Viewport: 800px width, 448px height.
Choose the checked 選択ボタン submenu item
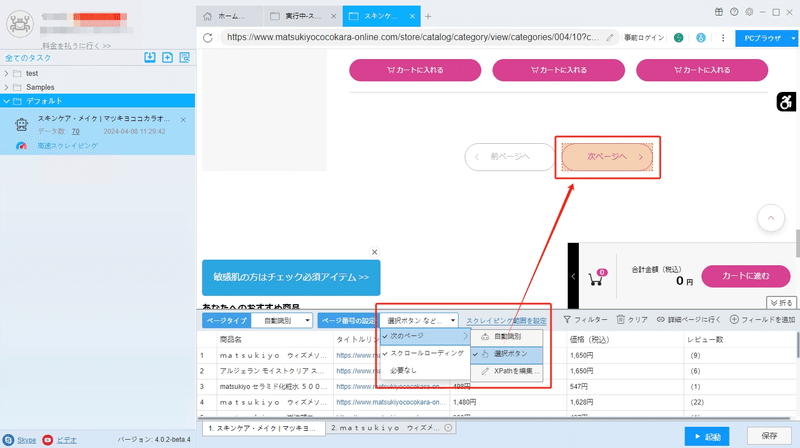point(507,354)
